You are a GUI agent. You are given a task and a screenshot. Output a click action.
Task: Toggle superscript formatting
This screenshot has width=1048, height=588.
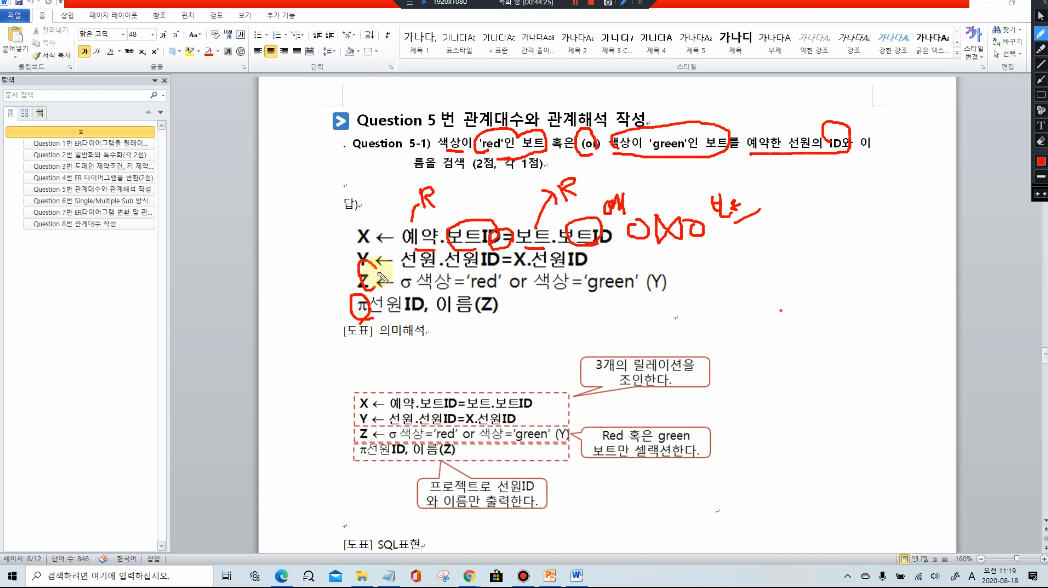154,51
